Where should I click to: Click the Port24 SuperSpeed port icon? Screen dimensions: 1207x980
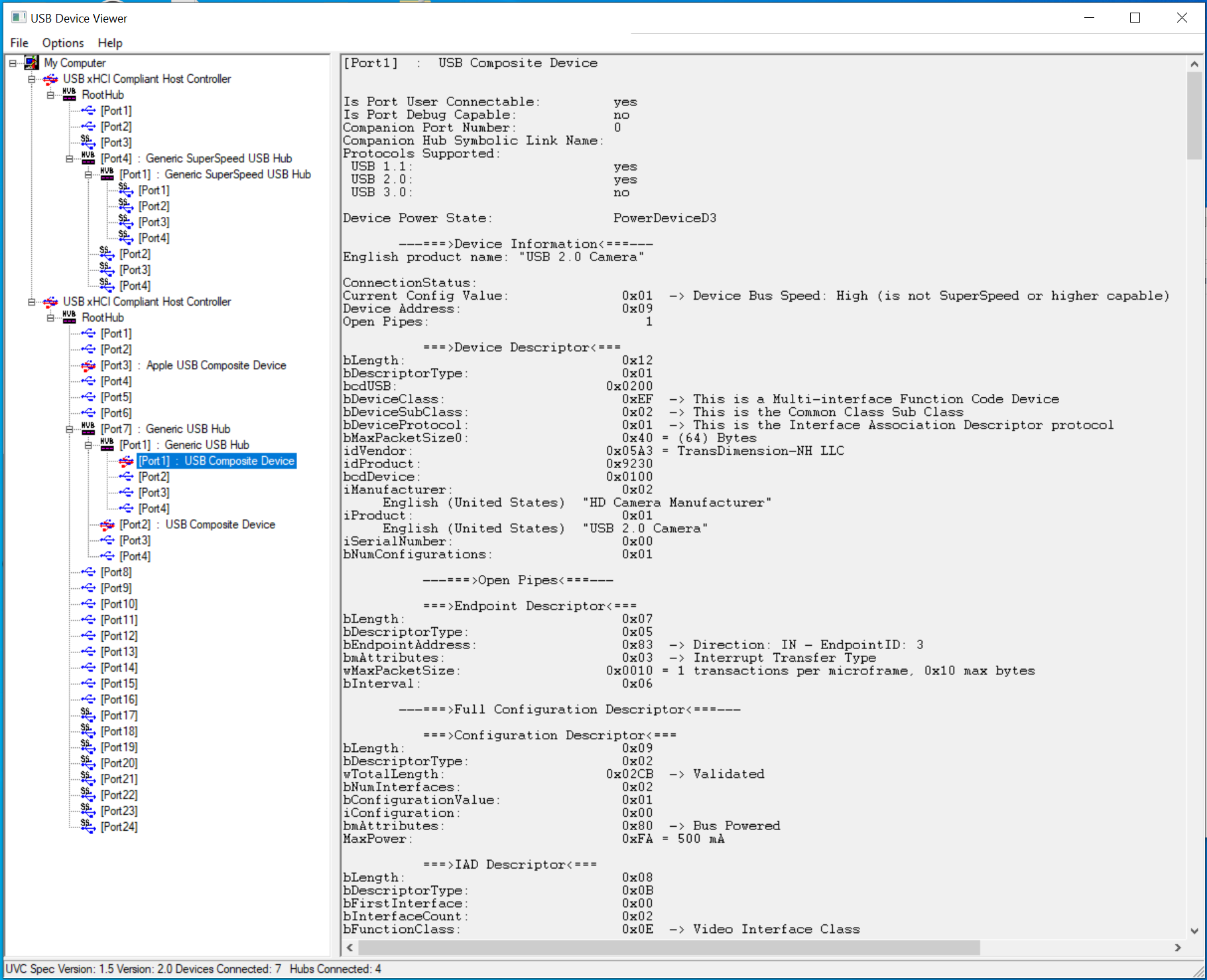(88, 827)
